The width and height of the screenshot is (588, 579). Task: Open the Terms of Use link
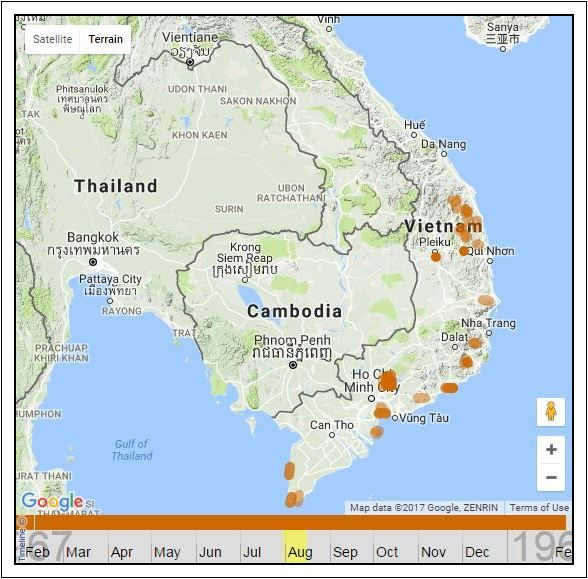coord(539,508)
